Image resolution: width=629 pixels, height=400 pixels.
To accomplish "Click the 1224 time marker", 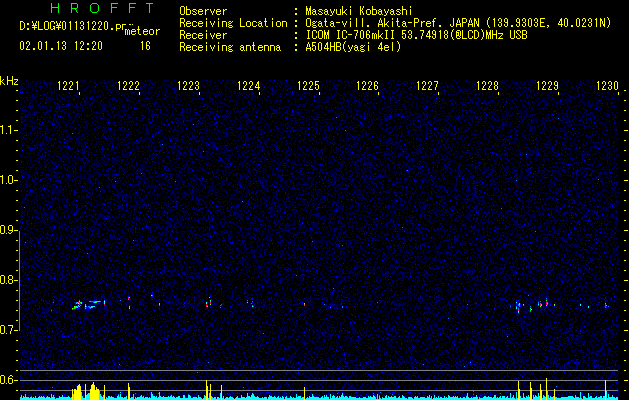I will point(248,86).
